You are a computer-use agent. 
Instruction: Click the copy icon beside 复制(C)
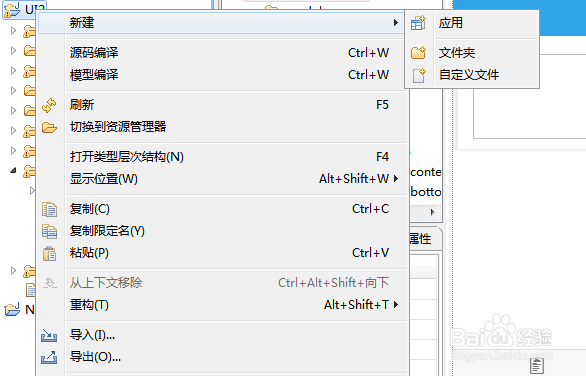[x=49, y=209]
